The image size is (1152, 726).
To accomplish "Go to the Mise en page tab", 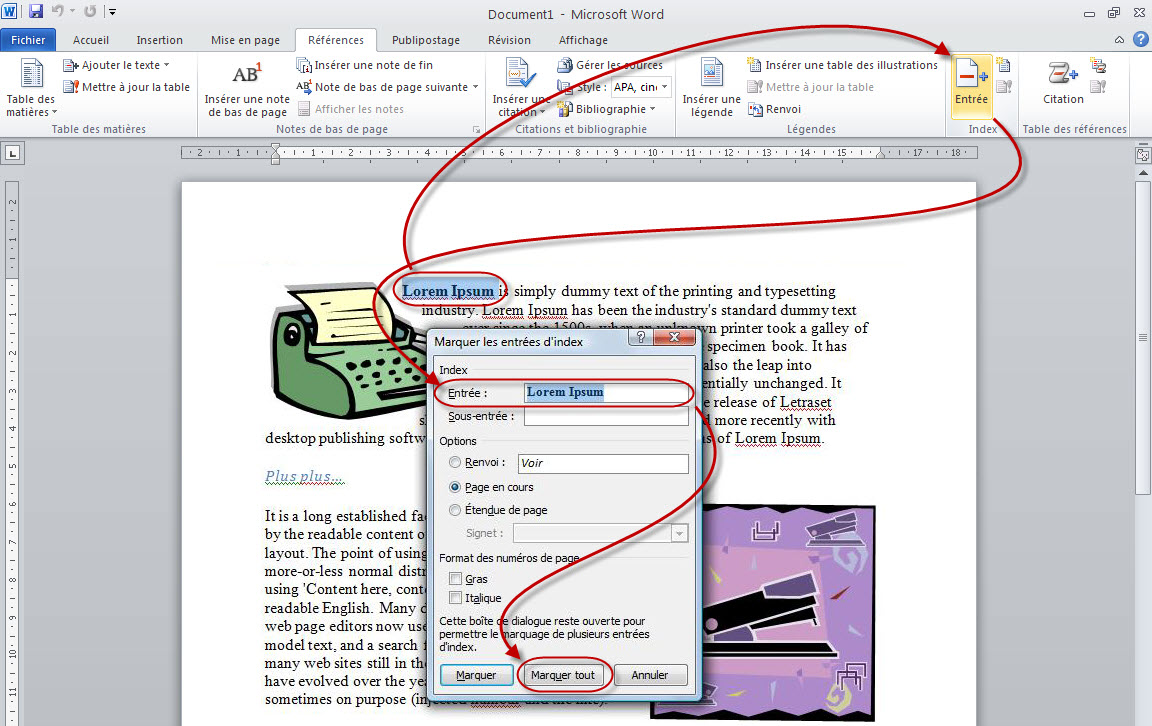I will coord(245,40).
